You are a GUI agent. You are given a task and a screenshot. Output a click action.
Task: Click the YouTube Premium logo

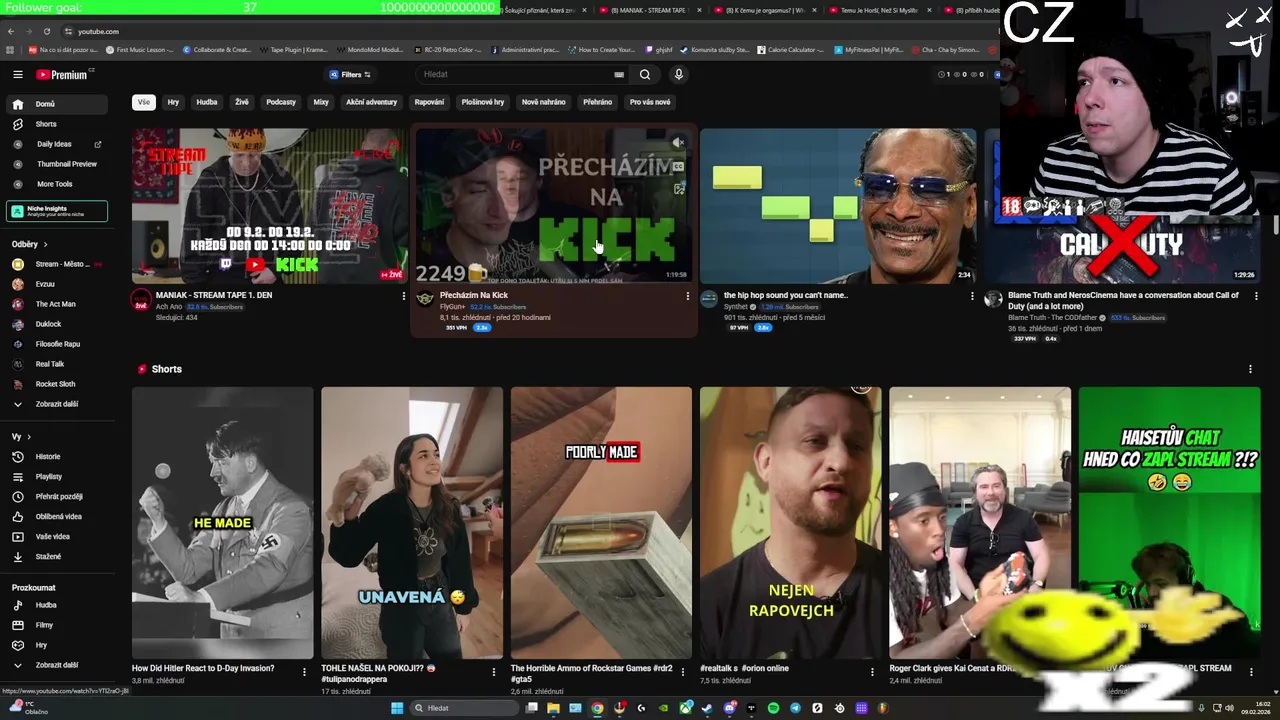tap(62, 75)
